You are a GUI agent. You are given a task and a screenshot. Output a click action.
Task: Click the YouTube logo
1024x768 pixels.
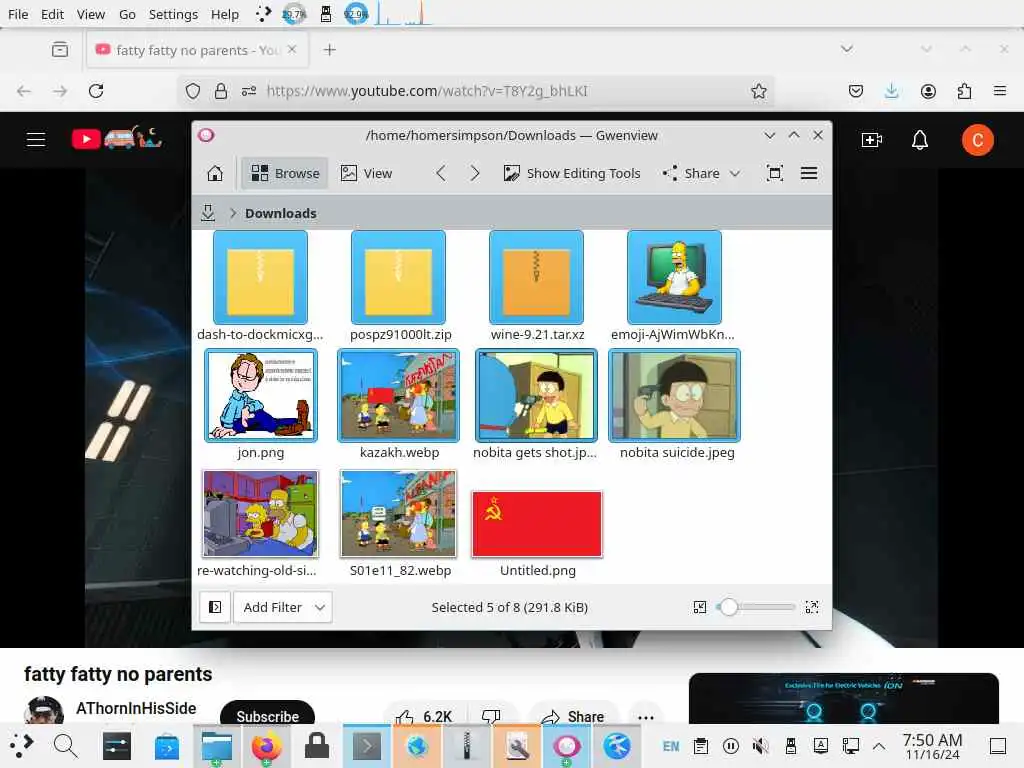117,138
